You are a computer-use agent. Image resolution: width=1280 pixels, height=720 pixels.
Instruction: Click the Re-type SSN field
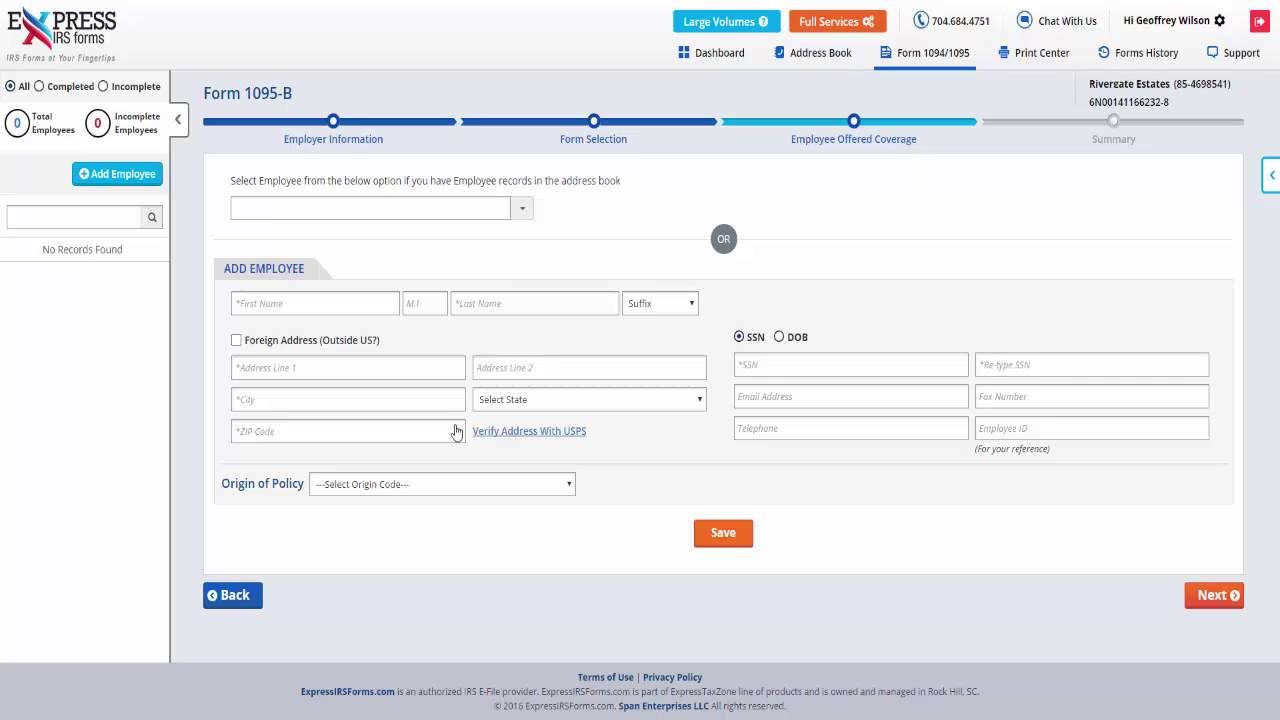click(x=1092, y=364)
